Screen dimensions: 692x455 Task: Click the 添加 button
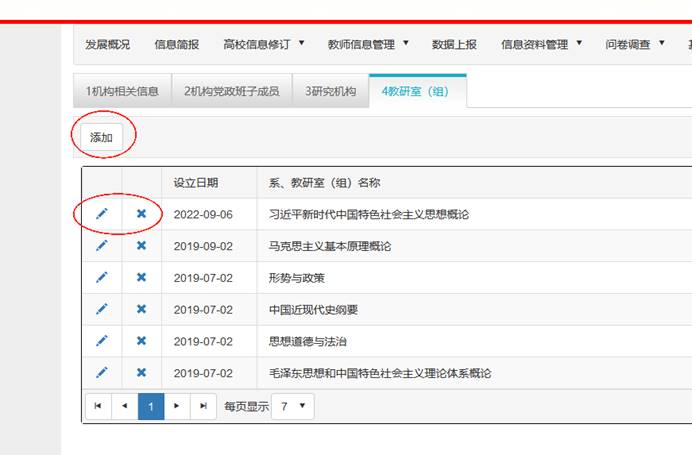[101, 137]
